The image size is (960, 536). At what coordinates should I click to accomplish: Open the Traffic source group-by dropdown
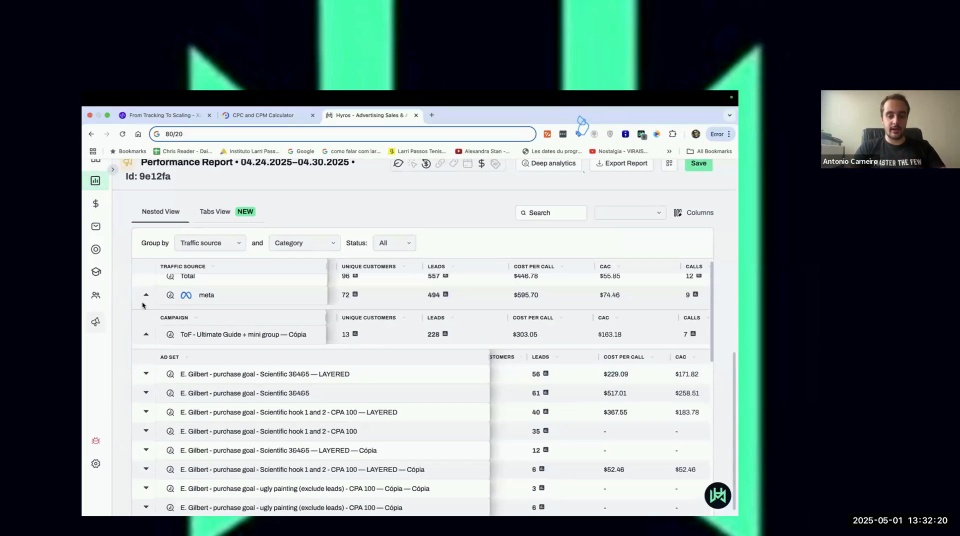[209, 243]
